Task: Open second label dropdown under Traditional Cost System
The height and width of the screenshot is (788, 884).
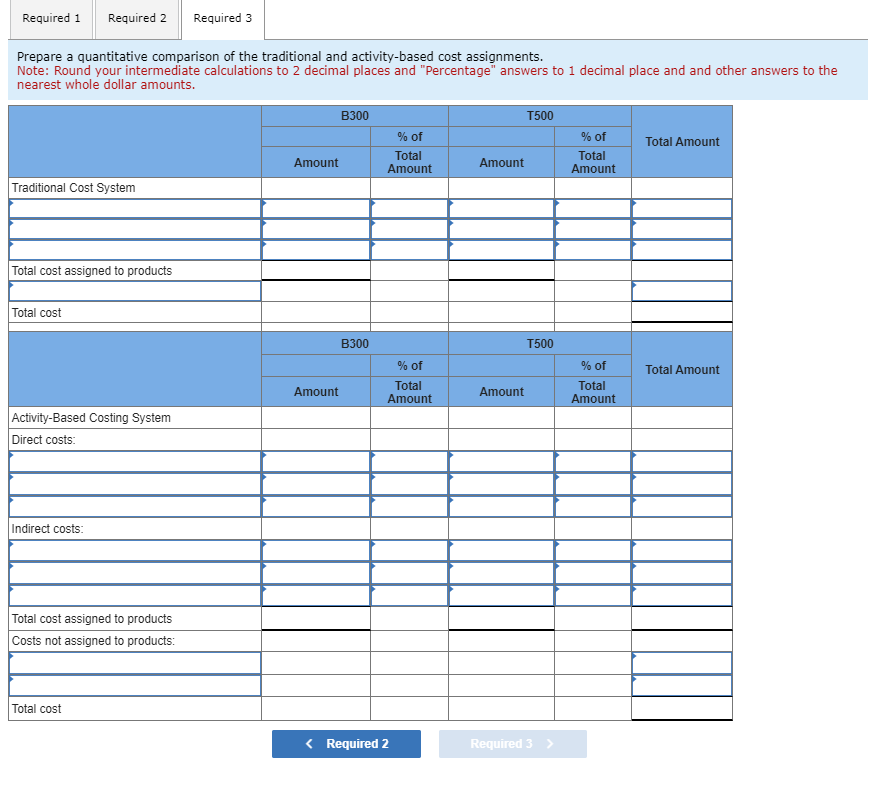Action: tap(135, 229)
